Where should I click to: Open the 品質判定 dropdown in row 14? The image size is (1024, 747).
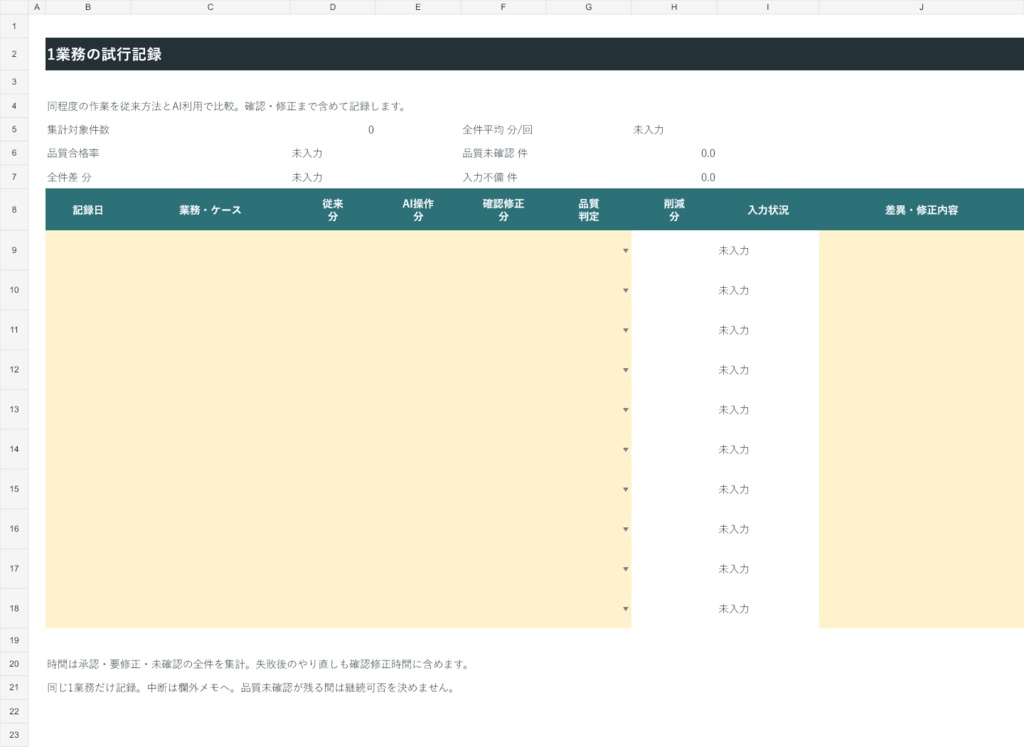[x=625, y=450]
